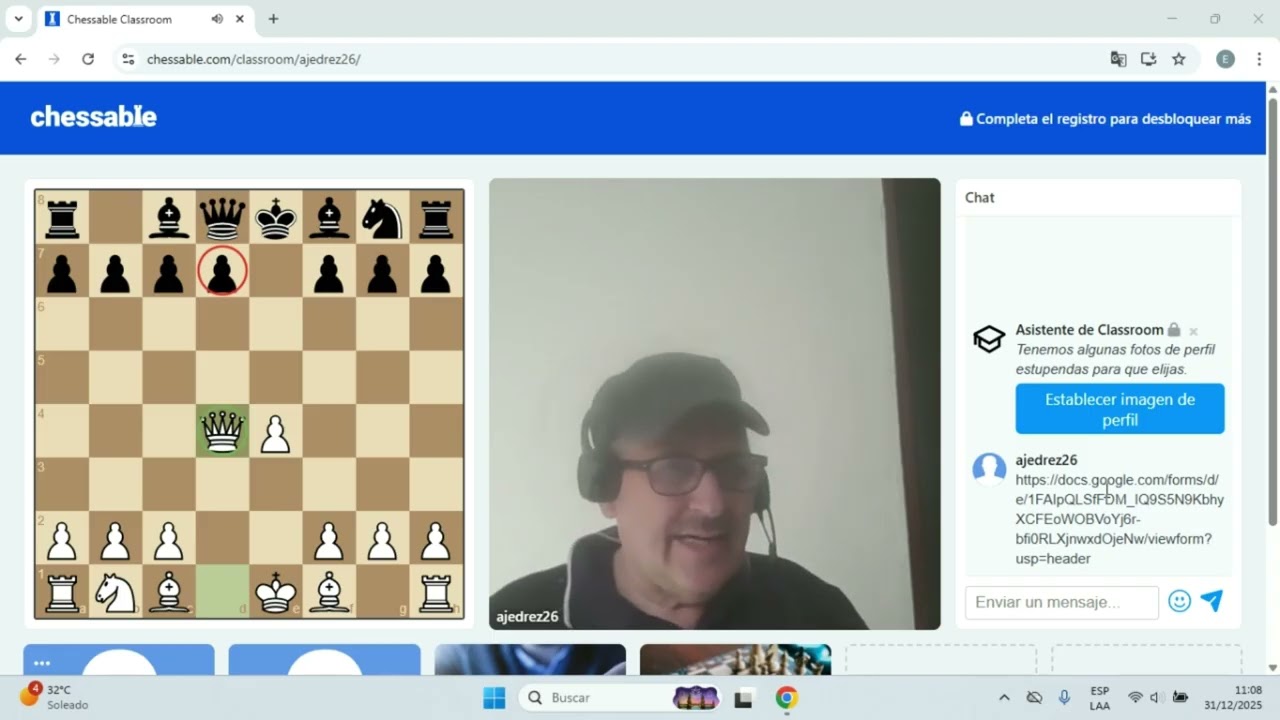Open the Google Forms link in chat
1280x720 pixels.
[x=1119, y=519]
